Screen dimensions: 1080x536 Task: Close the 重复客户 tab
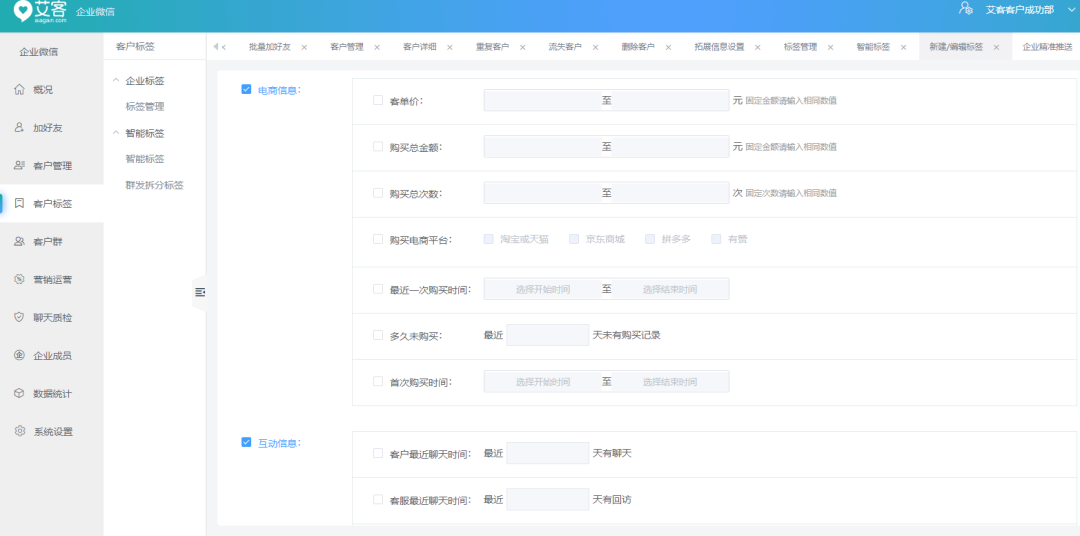(522, 48)
